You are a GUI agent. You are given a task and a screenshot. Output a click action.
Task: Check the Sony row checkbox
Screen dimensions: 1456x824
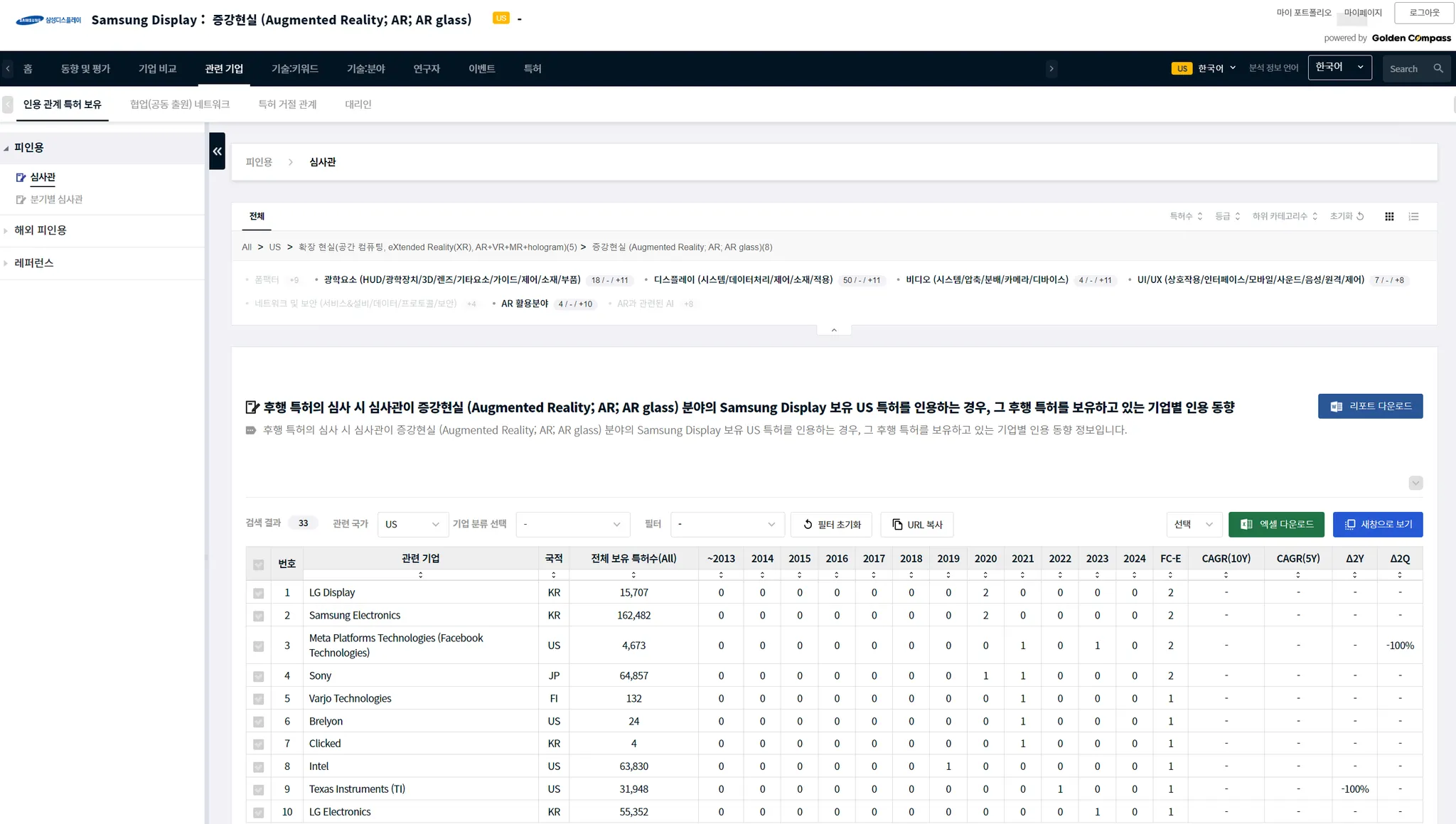pos(259,676)
